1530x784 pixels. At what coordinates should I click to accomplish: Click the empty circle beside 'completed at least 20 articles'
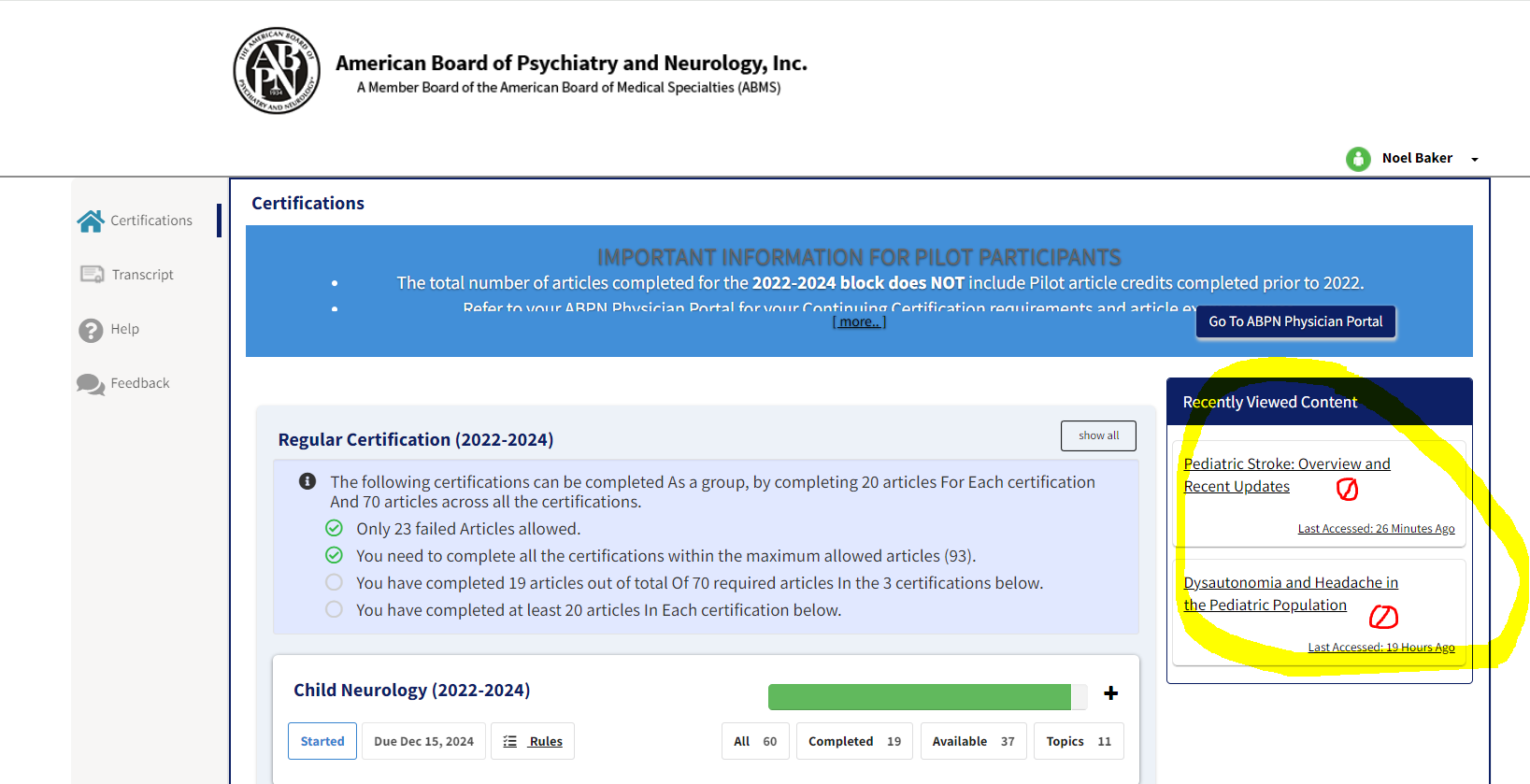(x=334, y=609)
